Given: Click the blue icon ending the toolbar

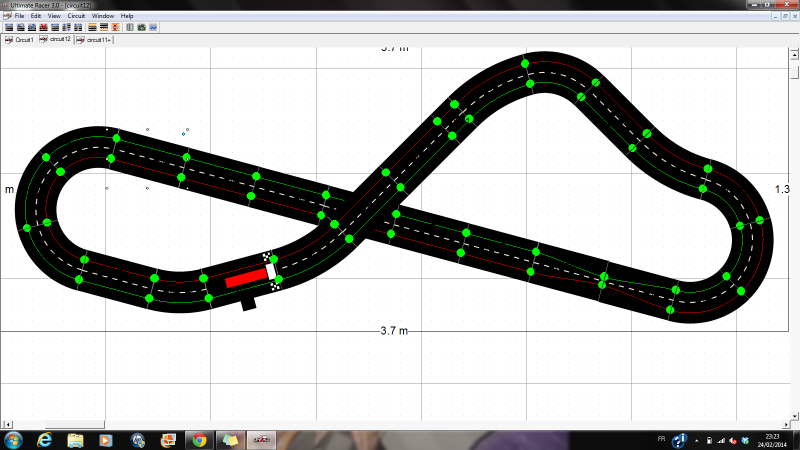Looking at the screenshot, I should (153, 27).
